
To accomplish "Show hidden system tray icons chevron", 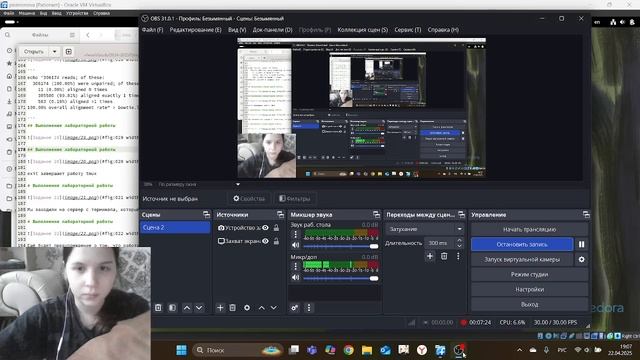I will [x=519, y=350].
